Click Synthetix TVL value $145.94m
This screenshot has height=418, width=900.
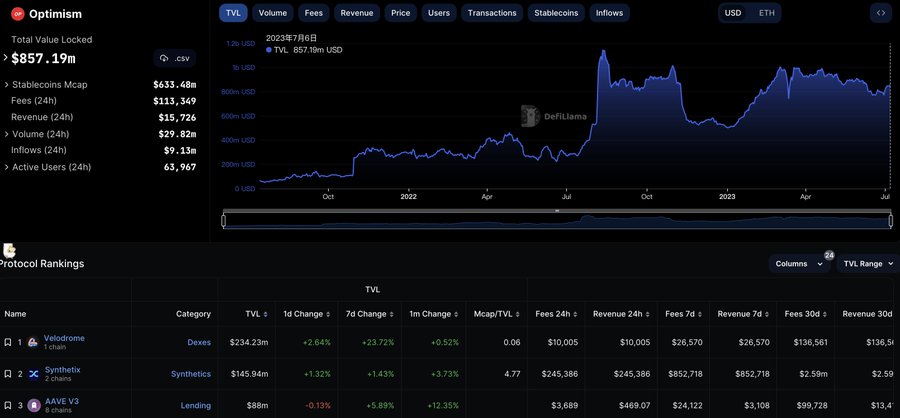tap(249, 374)
